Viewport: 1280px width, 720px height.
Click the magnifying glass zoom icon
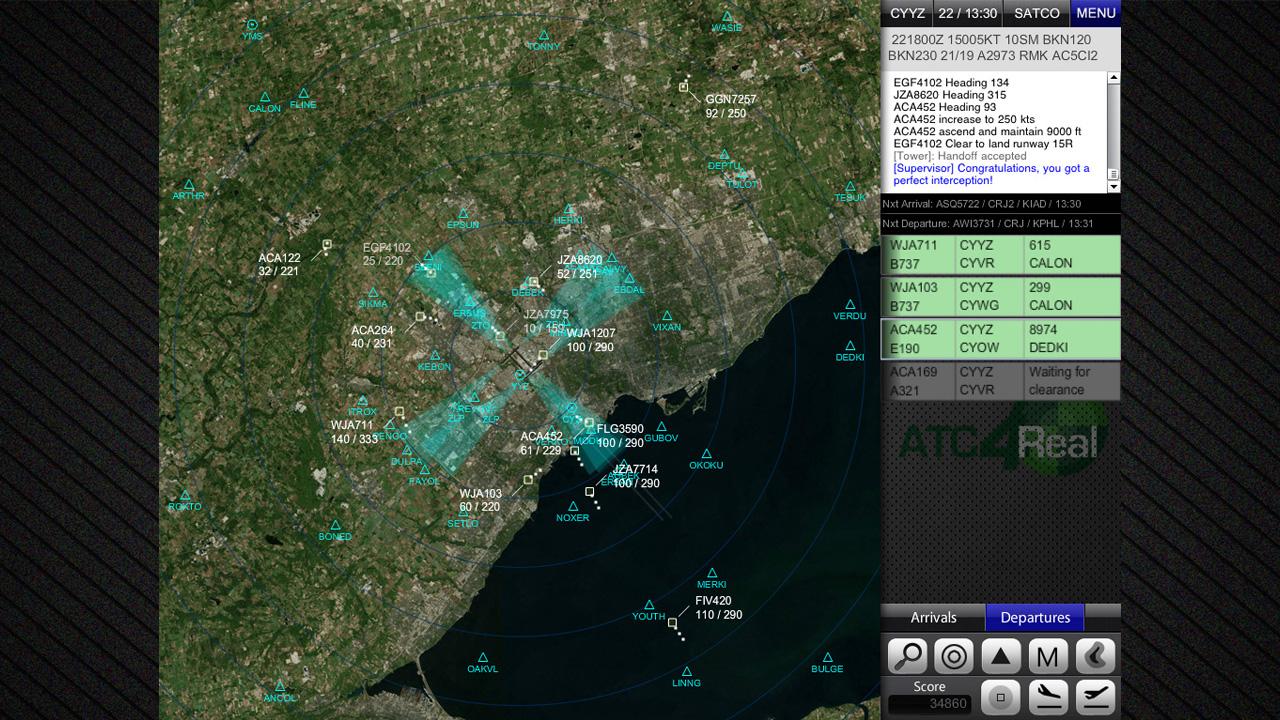click(x=908, y=657)
